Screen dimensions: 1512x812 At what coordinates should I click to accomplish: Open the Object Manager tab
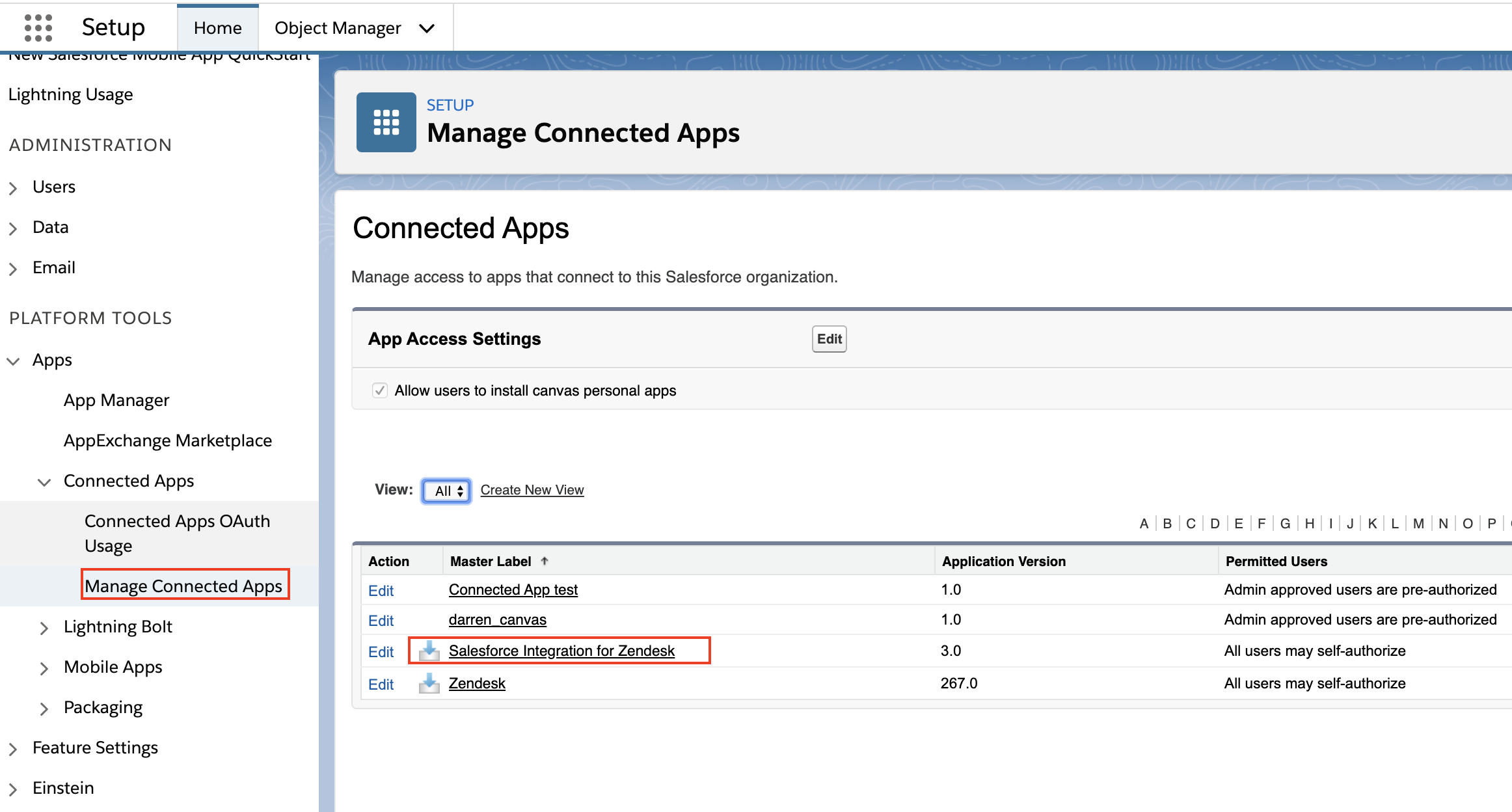coord(338,28)
